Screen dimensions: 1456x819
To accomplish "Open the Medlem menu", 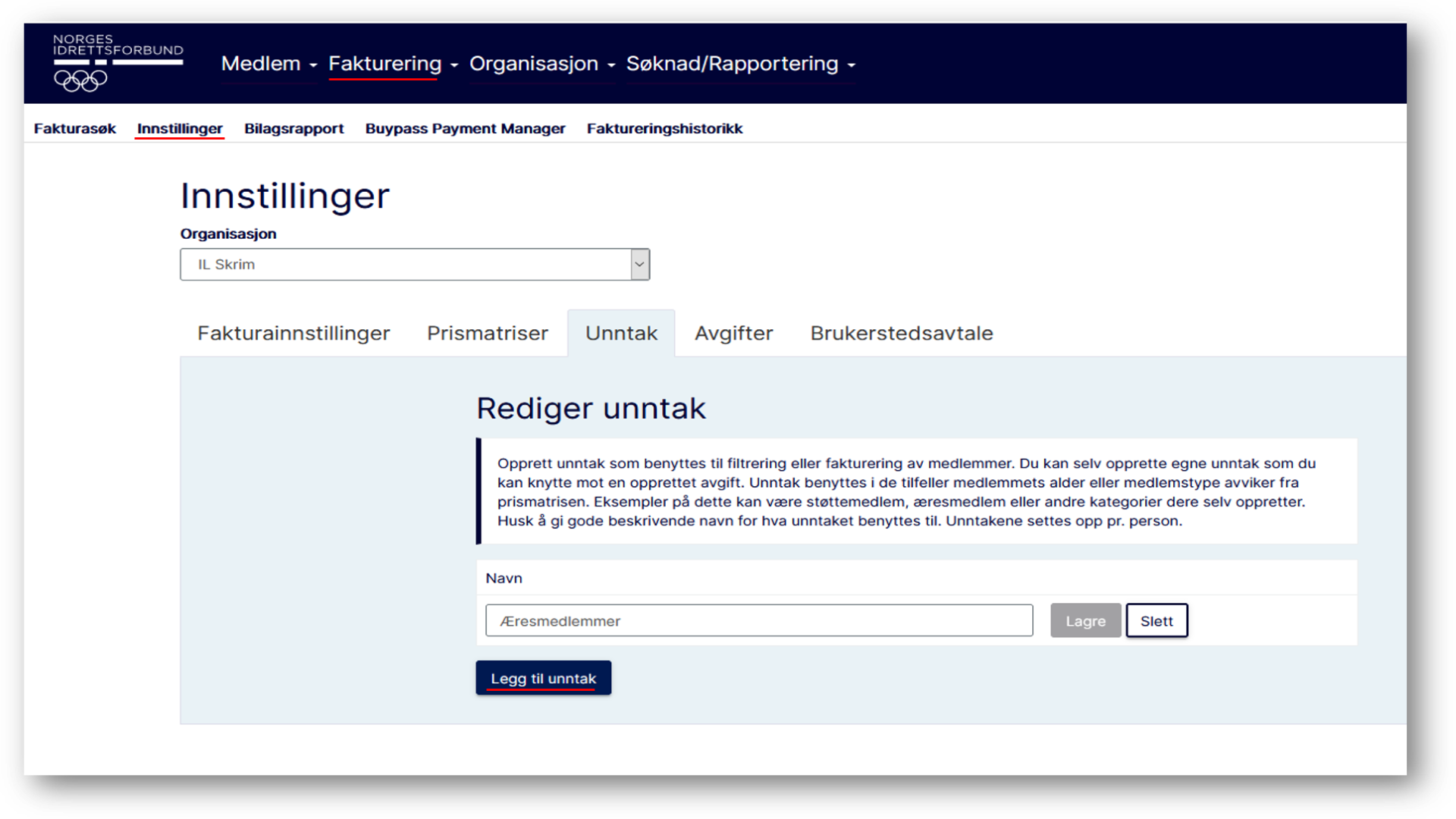I will [268, 64].
